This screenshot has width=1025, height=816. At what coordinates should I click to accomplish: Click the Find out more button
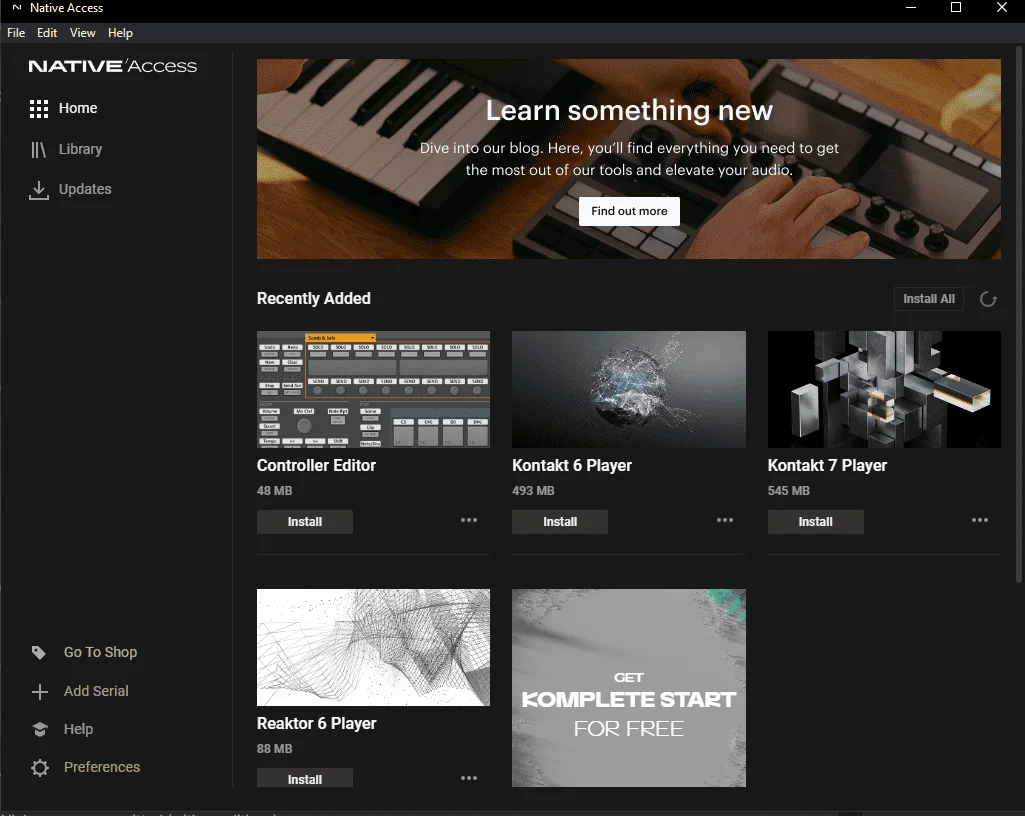[629, 211]
